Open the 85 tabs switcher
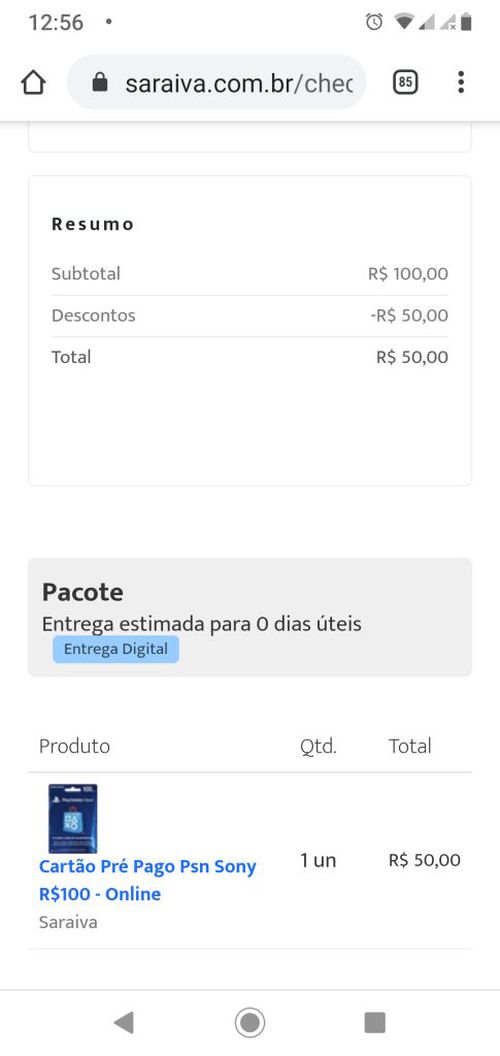The height and width of the screenshot is (1056, 500). (405, 82)
